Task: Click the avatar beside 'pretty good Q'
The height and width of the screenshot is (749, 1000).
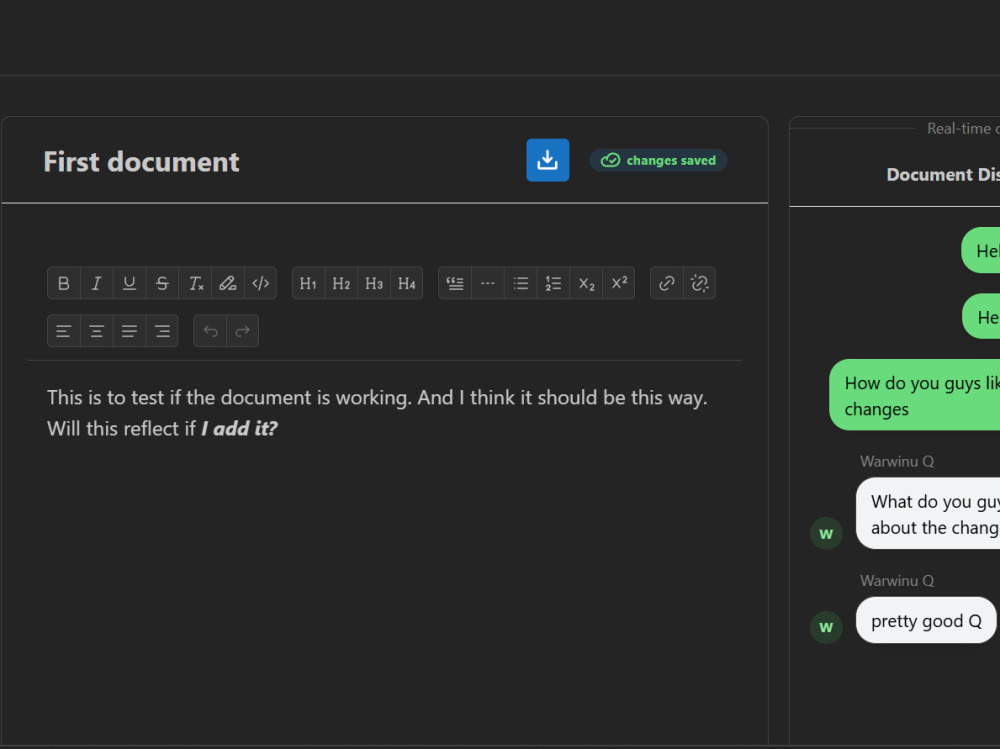Action: (826, 627)
